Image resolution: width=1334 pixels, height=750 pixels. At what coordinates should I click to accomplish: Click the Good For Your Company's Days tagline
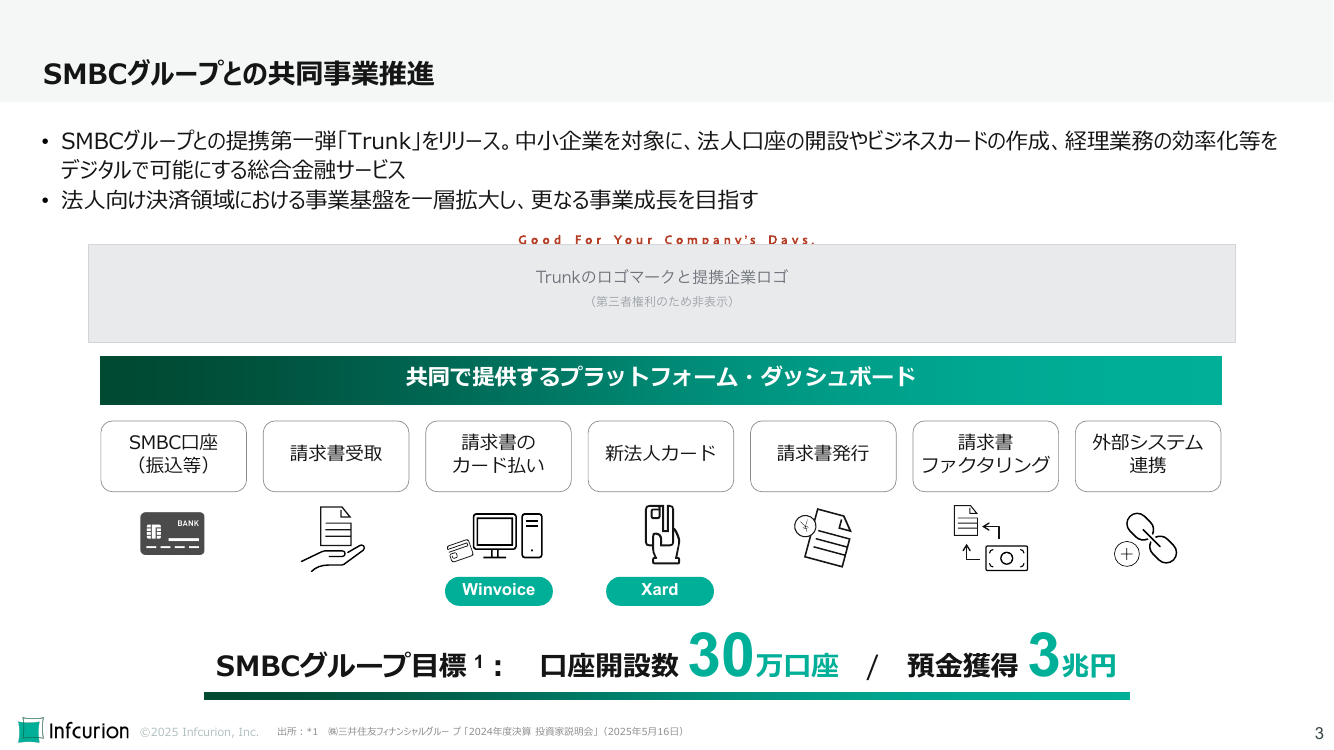coord(667,239)
